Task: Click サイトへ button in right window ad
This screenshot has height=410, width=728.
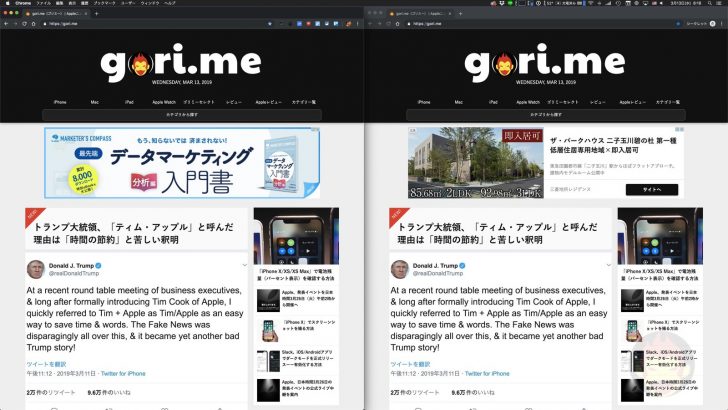Action: pyautogui.click(x=652, y=189)
